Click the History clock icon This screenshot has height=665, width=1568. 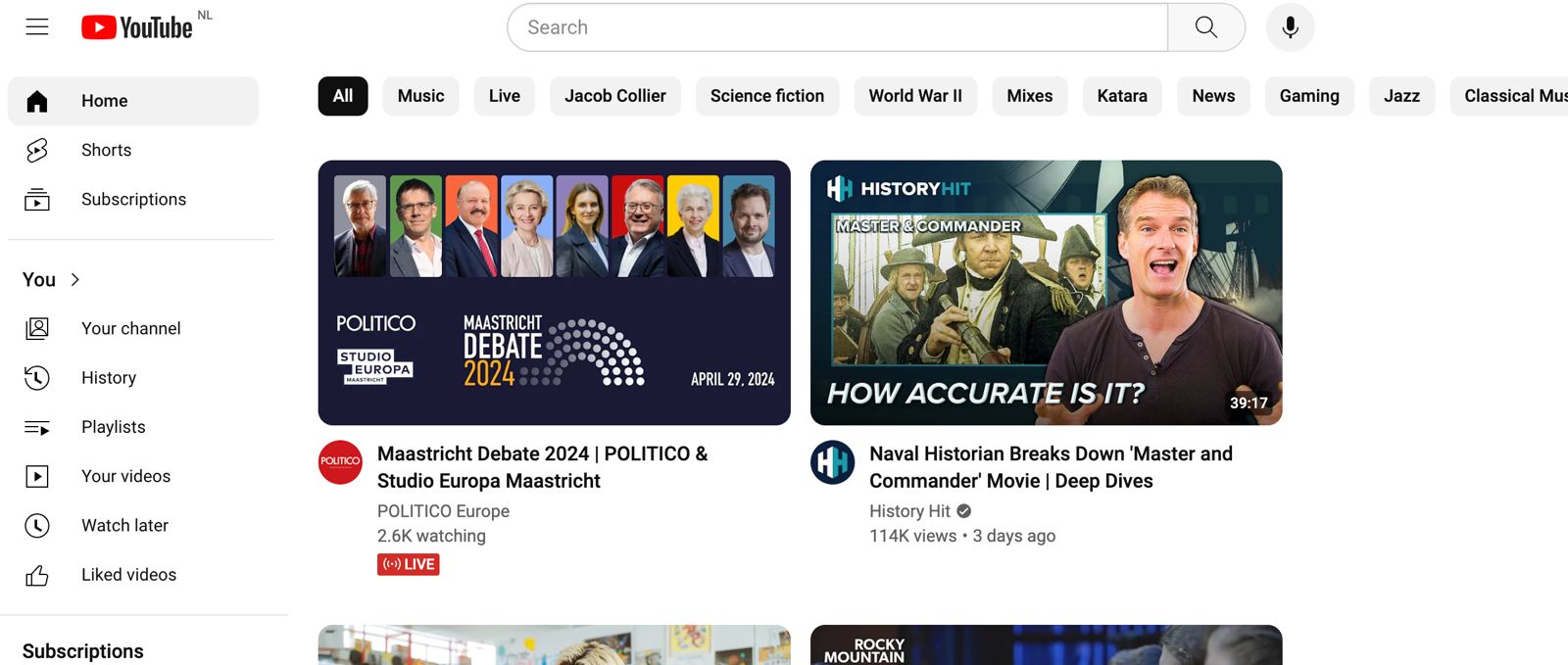tap(37, 378)
